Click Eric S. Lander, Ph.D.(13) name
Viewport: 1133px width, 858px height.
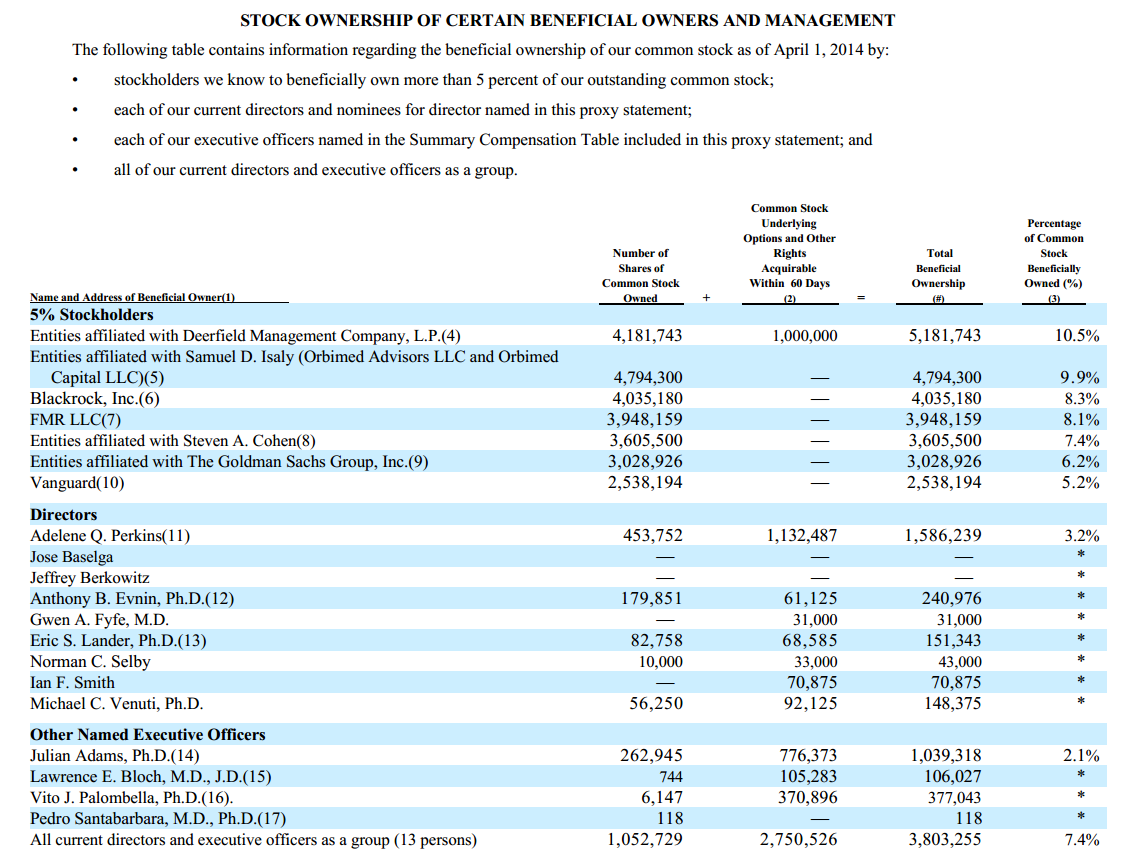[x=118, y=641]
